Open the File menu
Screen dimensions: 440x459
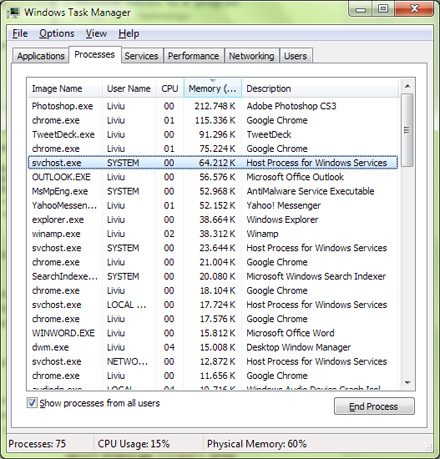(20, 33)
